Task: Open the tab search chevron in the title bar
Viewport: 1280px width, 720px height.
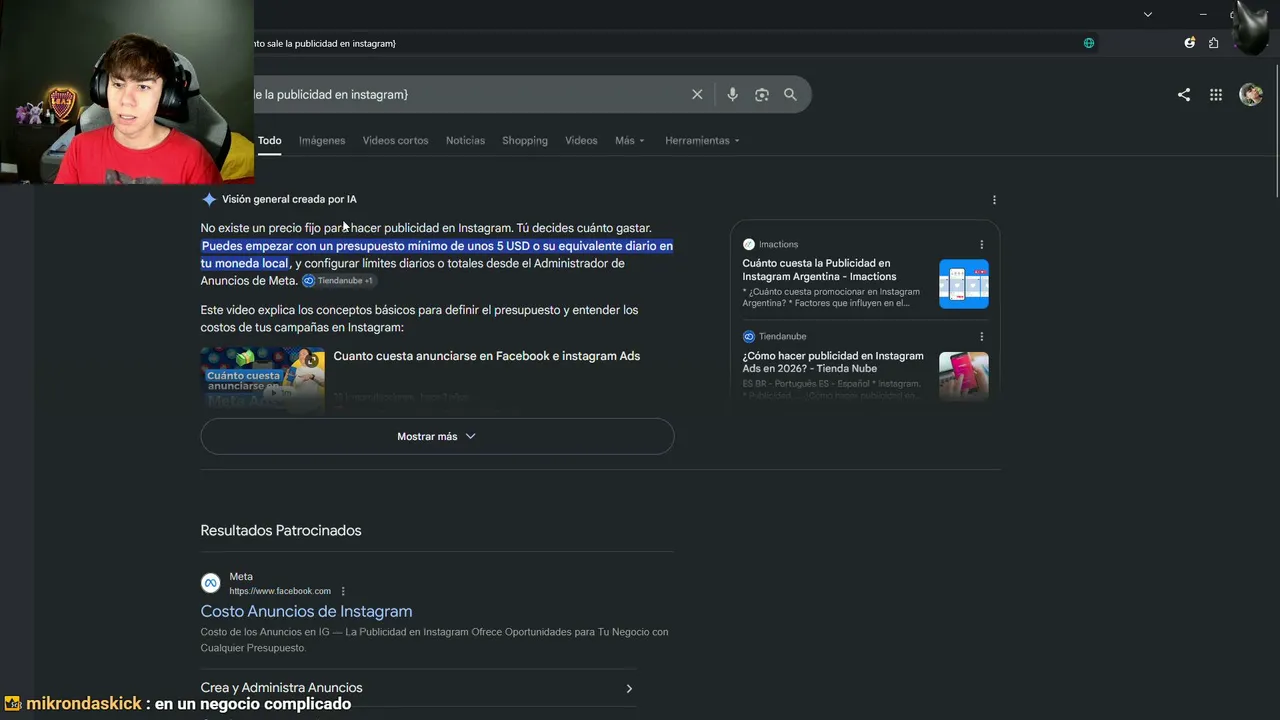Action: tap(1148, 14)
